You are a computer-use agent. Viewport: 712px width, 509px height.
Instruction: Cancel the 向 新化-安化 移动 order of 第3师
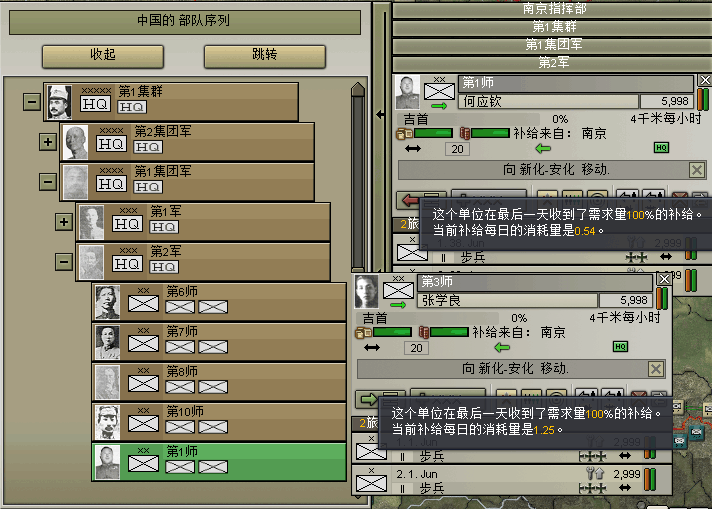pos(656,369)
